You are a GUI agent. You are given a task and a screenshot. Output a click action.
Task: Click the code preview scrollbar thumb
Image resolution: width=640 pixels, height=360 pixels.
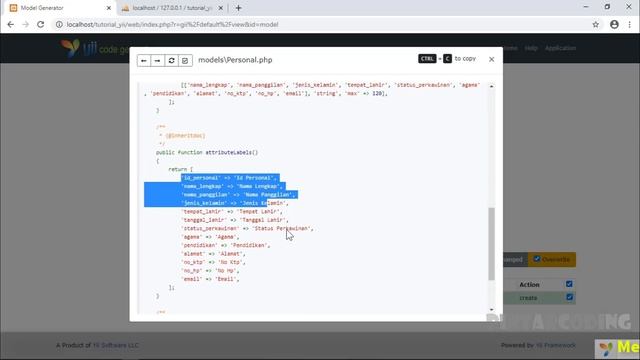[491, 244]
